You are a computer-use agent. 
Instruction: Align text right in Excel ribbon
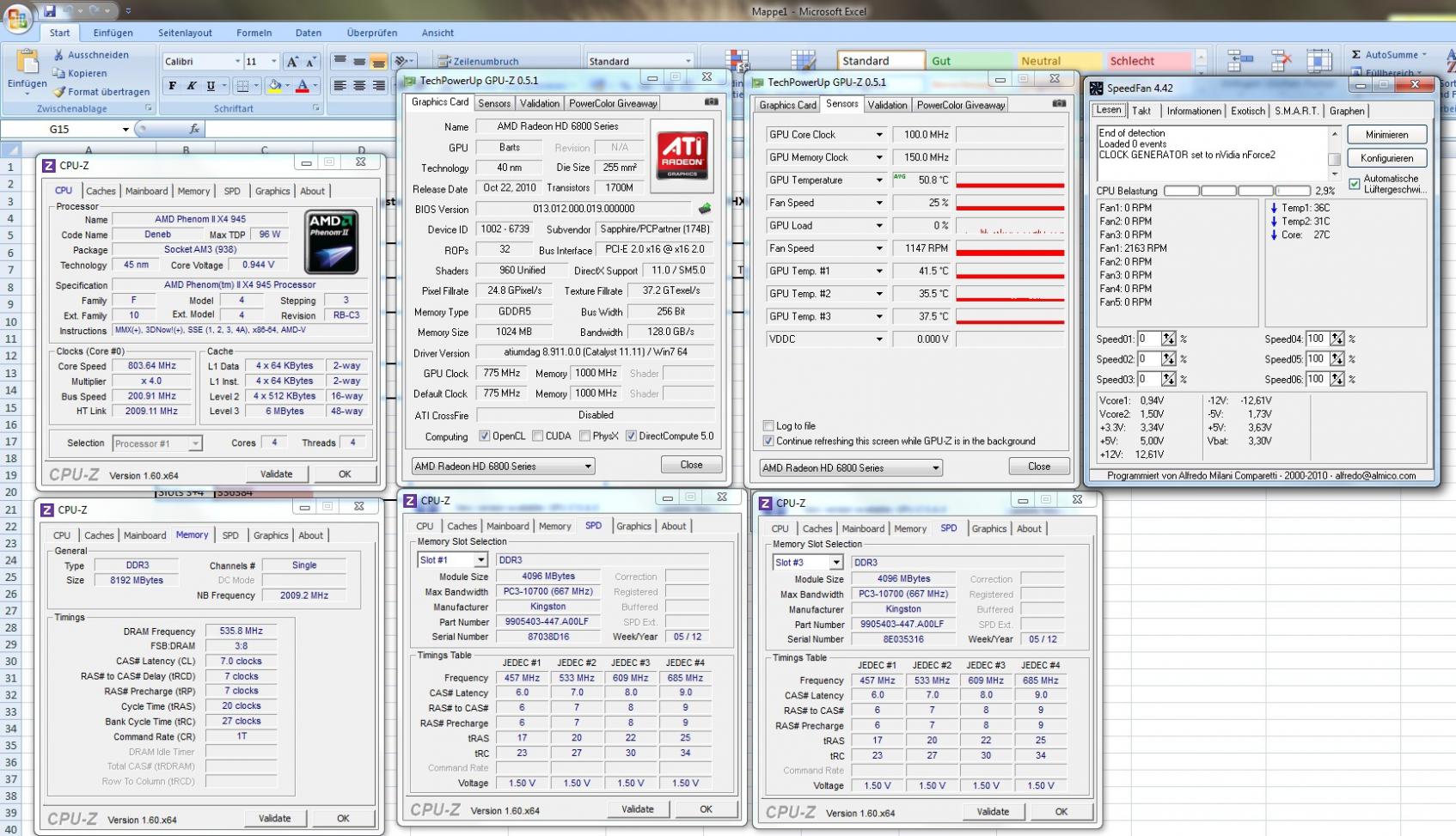(x=378, y=86)
